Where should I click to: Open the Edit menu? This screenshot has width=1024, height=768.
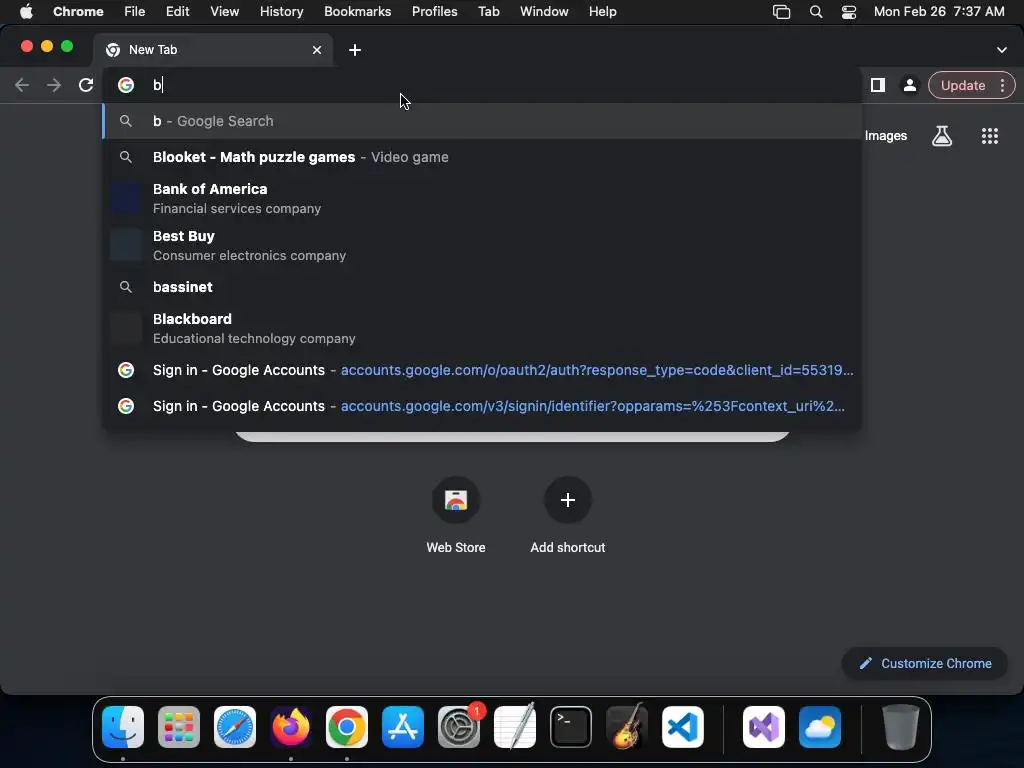pyautogui.click(x=177, y=12)
